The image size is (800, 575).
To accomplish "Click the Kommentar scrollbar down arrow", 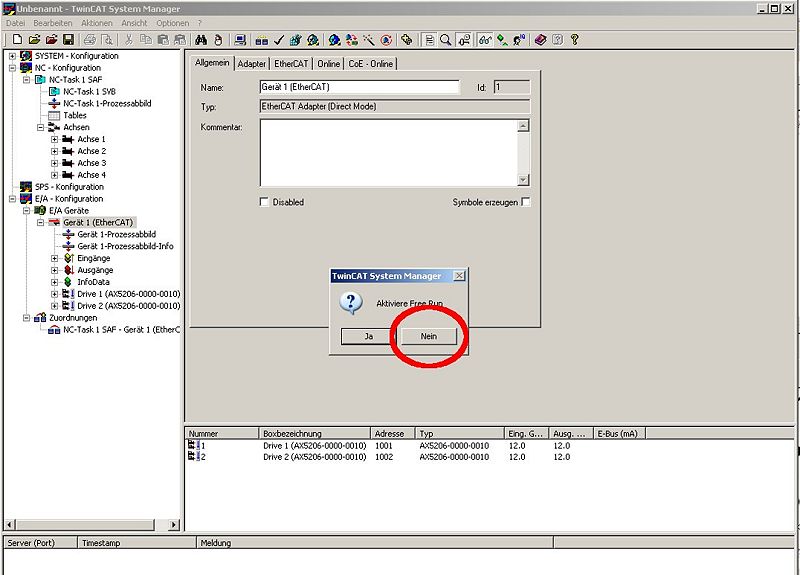I will (523, 180).
